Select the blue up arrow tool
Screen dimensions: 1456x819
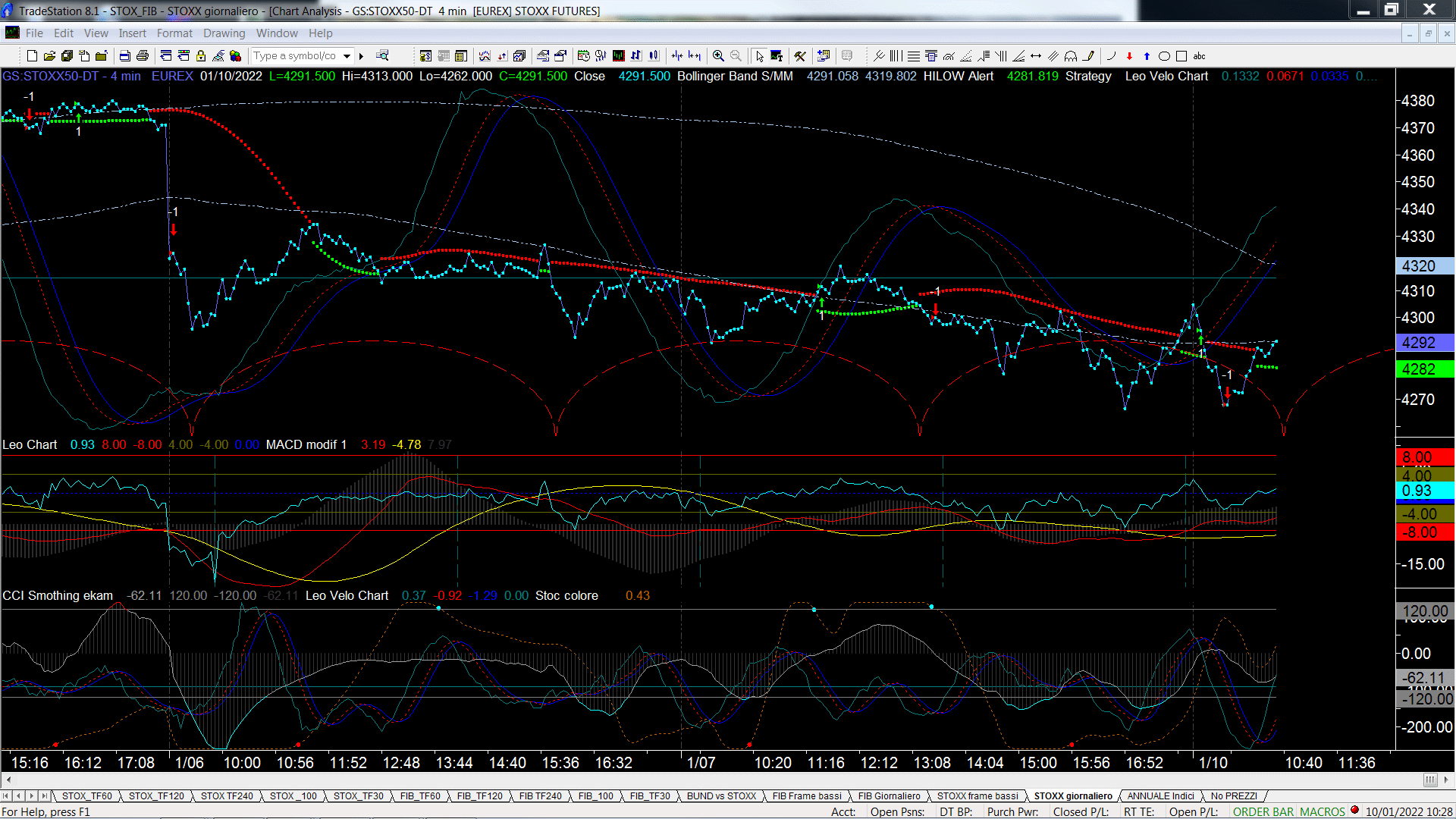point(1147,56)
